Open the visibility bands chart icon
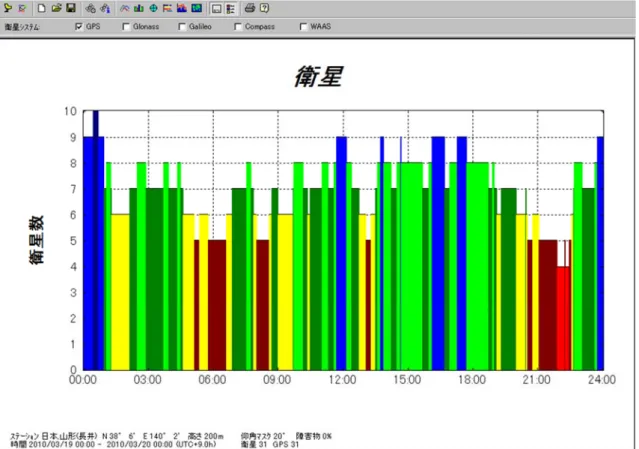The height and width of the screenshot is (449, 639). [167, 8]
